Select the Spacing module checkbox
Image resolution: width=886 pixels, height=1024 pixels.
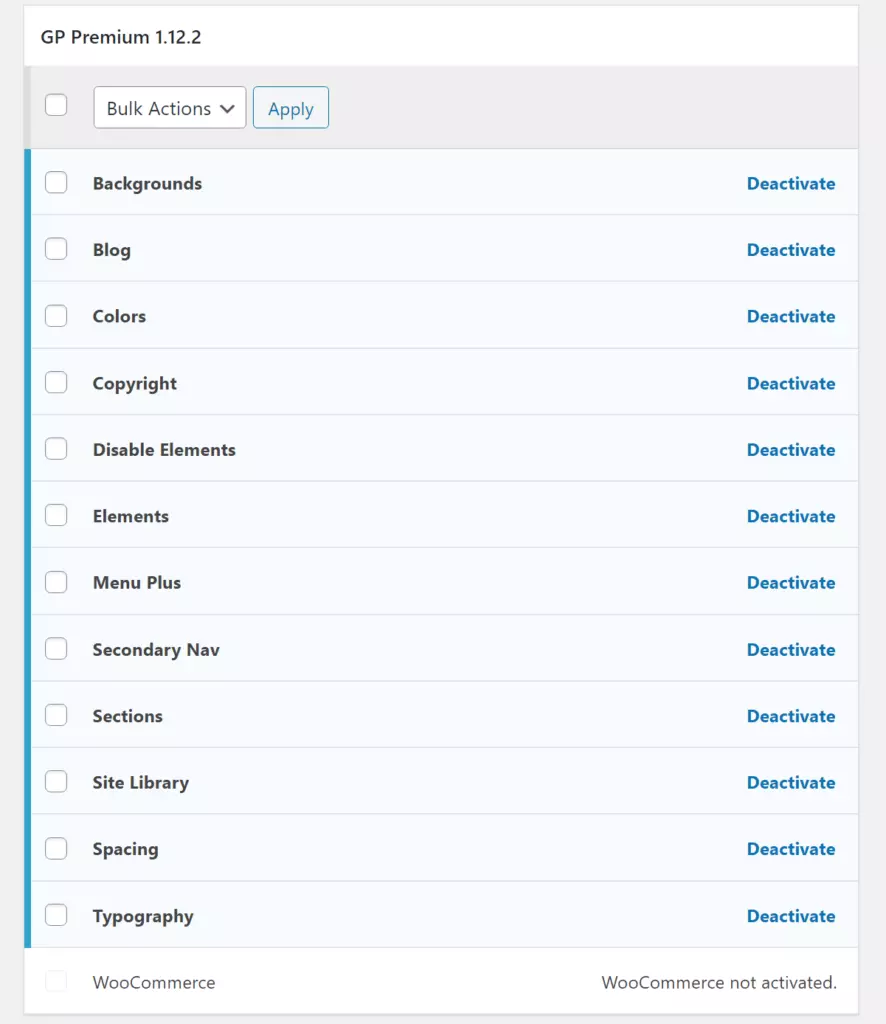click(x=56, y=848)
